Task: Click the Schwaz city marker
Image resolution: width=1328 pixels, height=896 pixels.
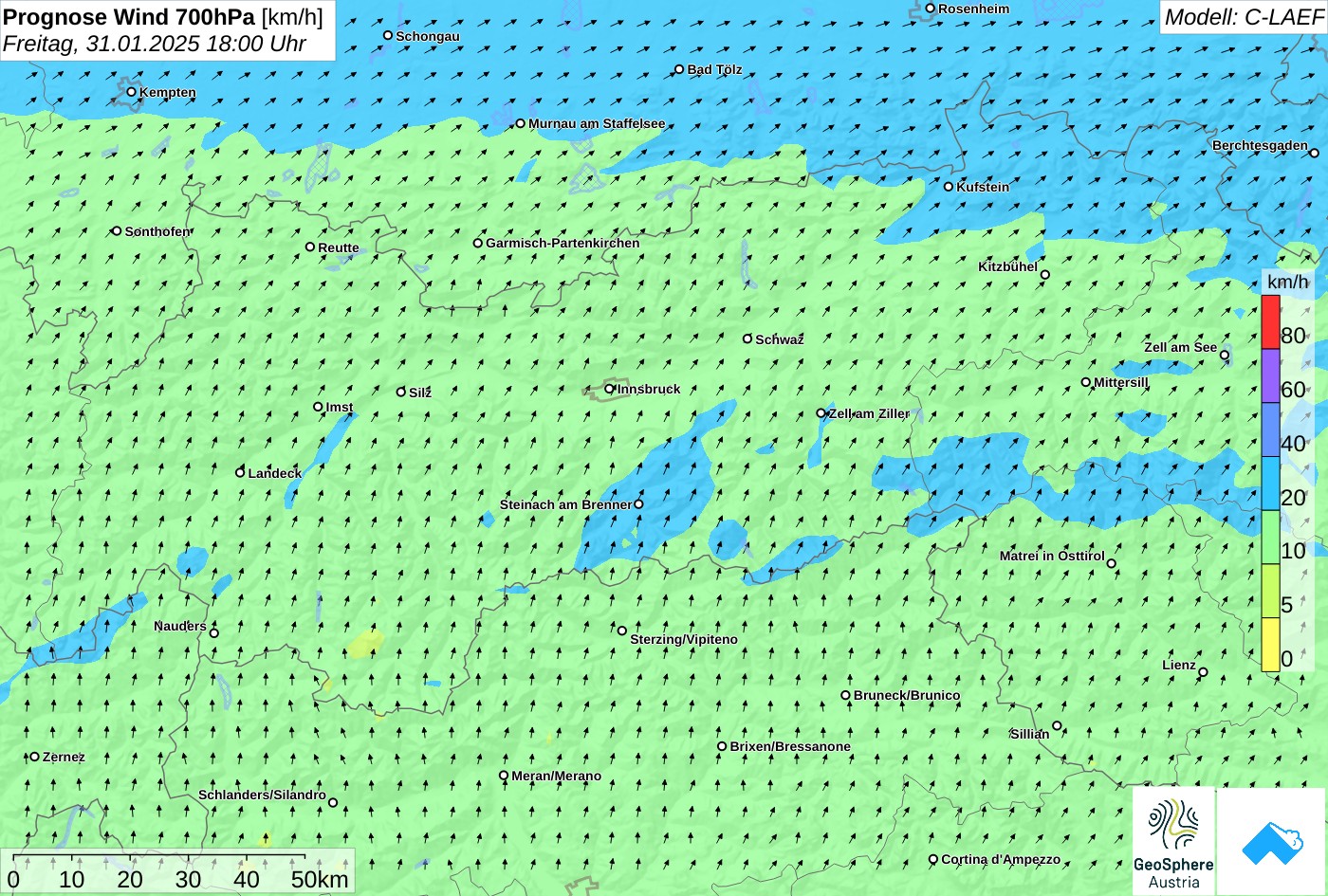Action: (747, 338)
